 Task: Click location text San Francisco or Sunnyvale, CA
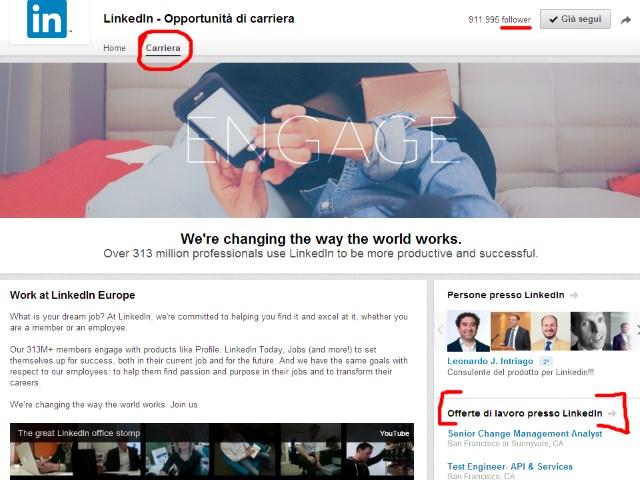[505, 444]
